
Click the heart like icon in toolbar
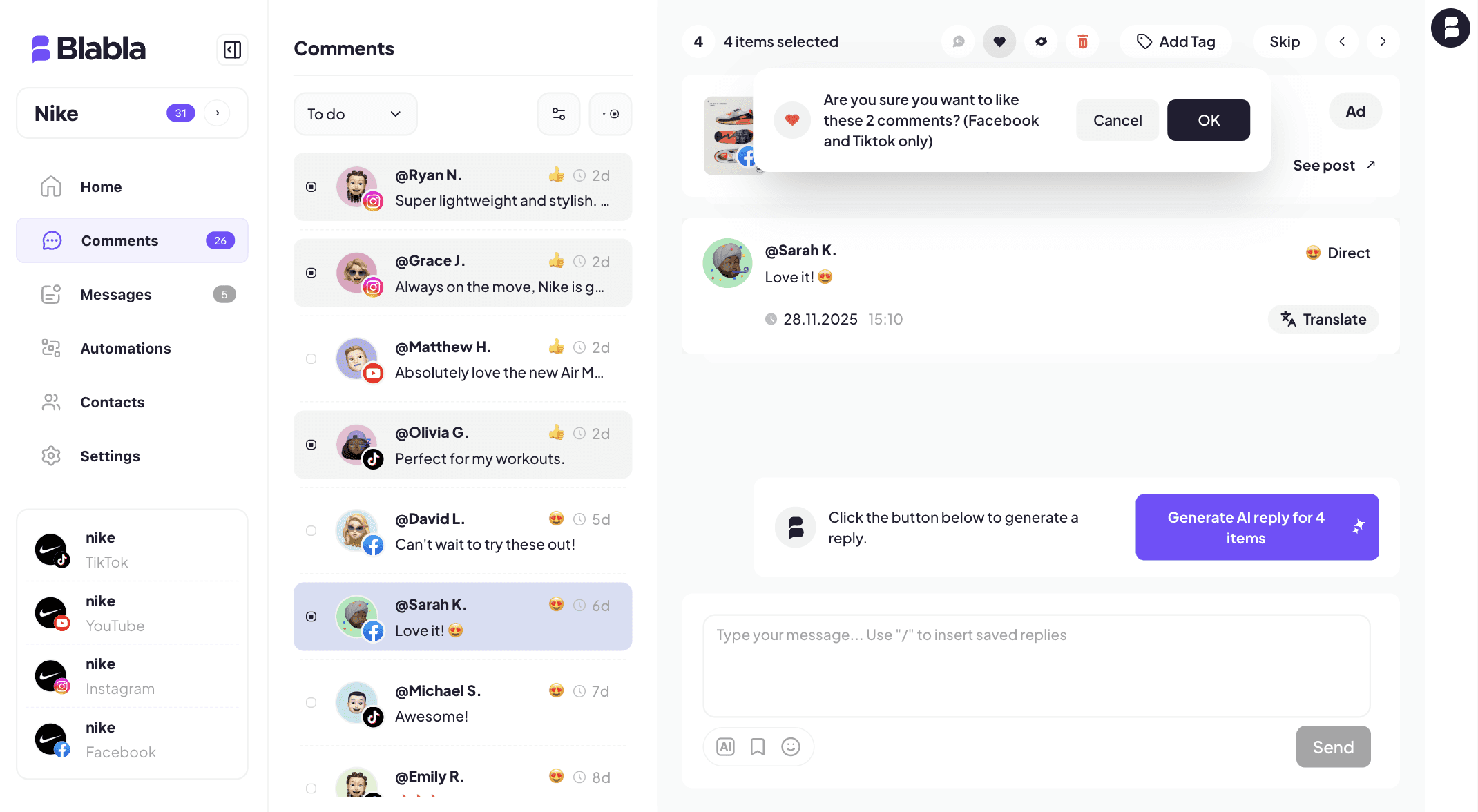[999, 41]
